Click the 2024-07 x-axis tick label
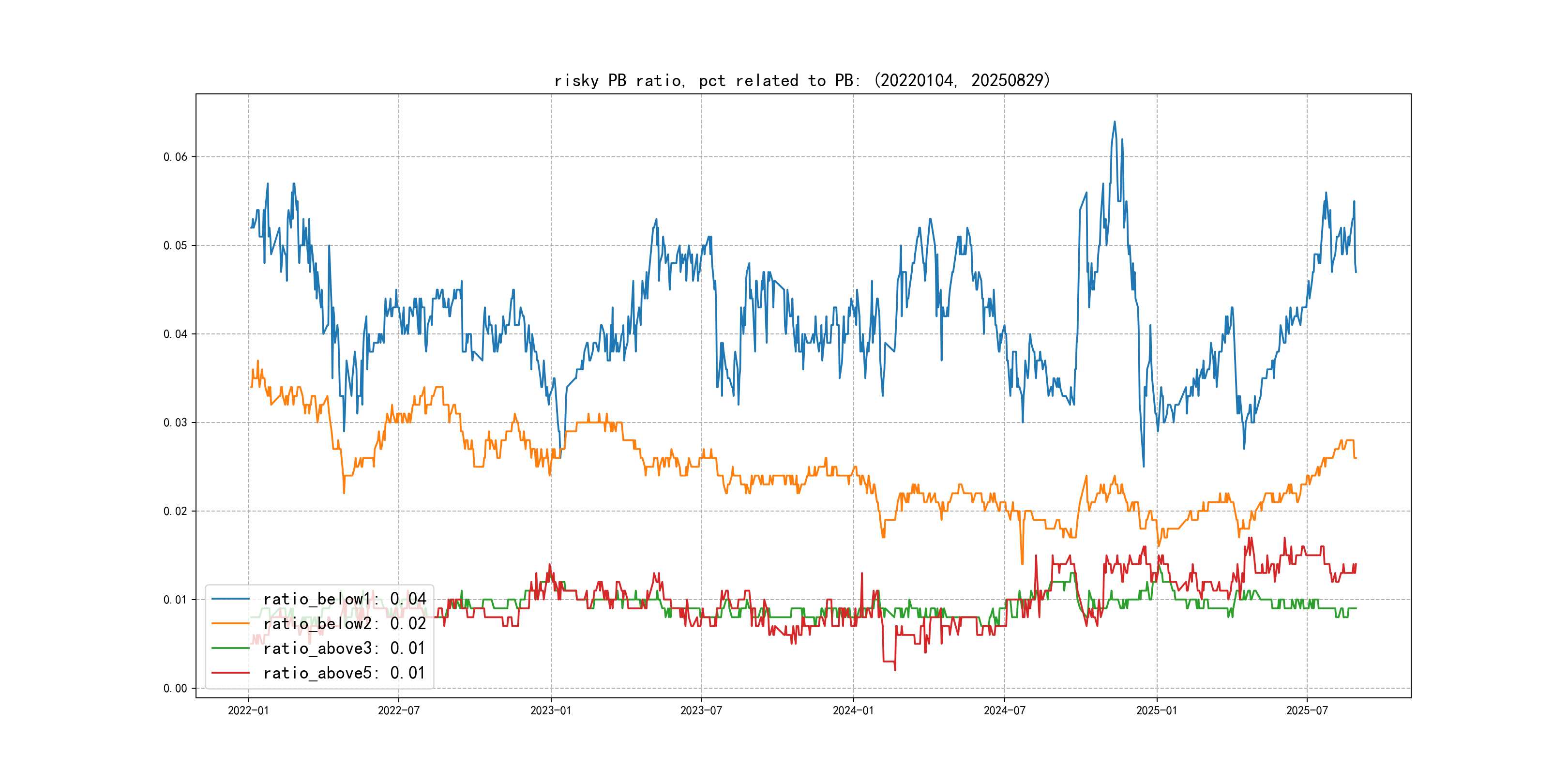Screen dimensions: 1568x784 [1004, 710]
